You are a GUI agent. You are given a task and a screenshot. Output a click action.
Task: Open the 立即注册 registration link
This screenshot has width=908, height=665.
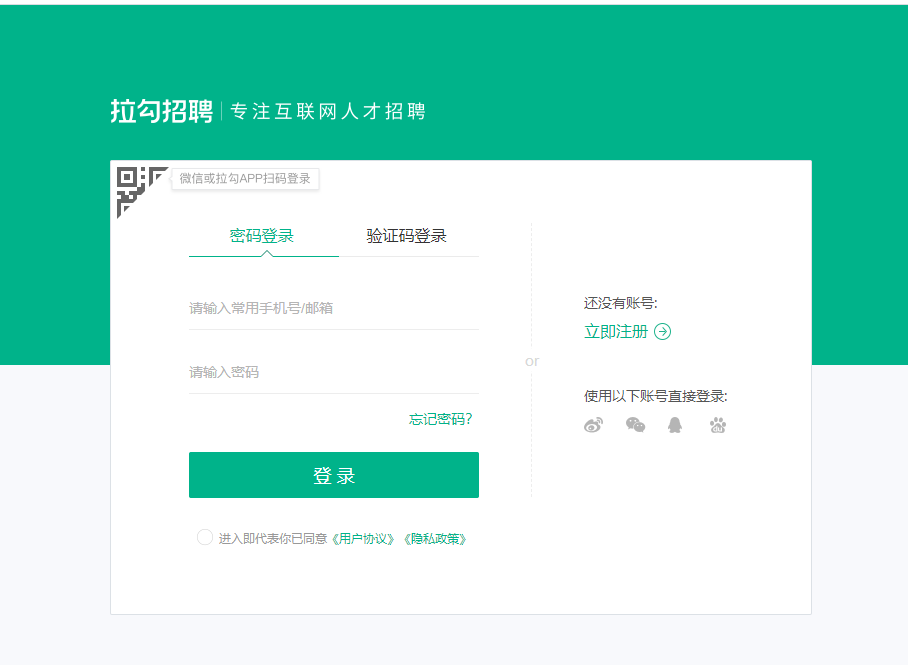pos(616,331)
